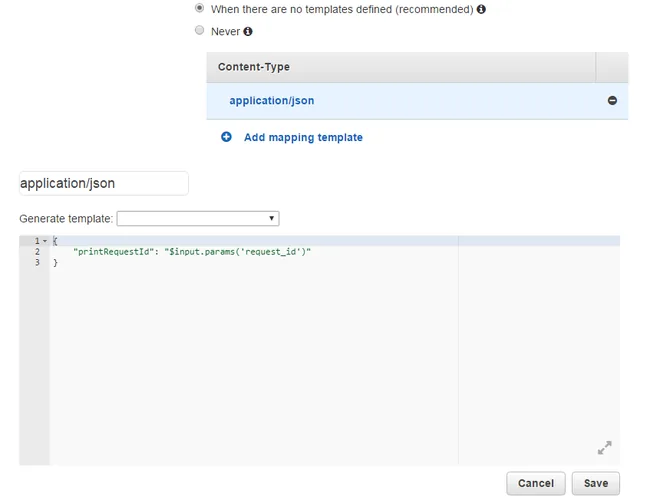
Task: Expand the editor with fullscreen arrows icon
Action: pyautogui.click(x=604, y=447)
